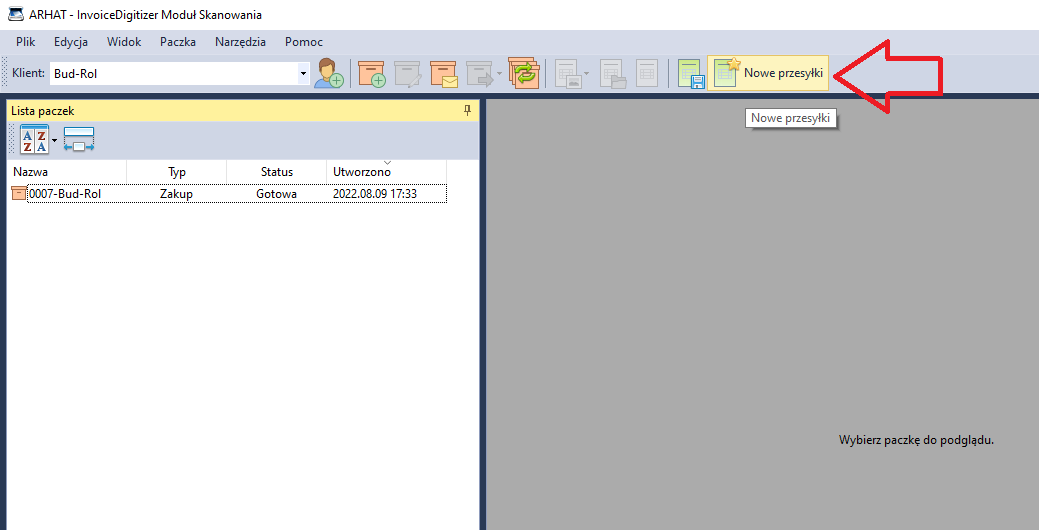Open the Narzędzia menu

coord(240,42)
